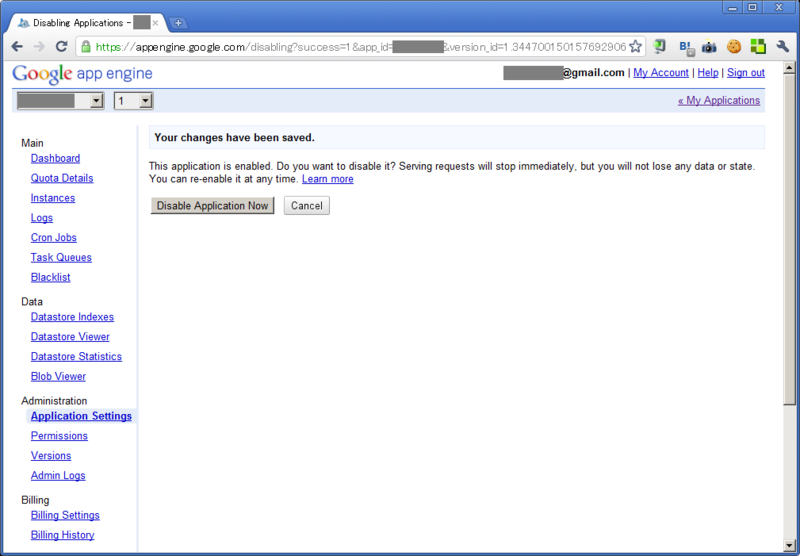Open Task Queues in sidebar
Viewport: 800px width, 556px height.
(x=61, y=258)
